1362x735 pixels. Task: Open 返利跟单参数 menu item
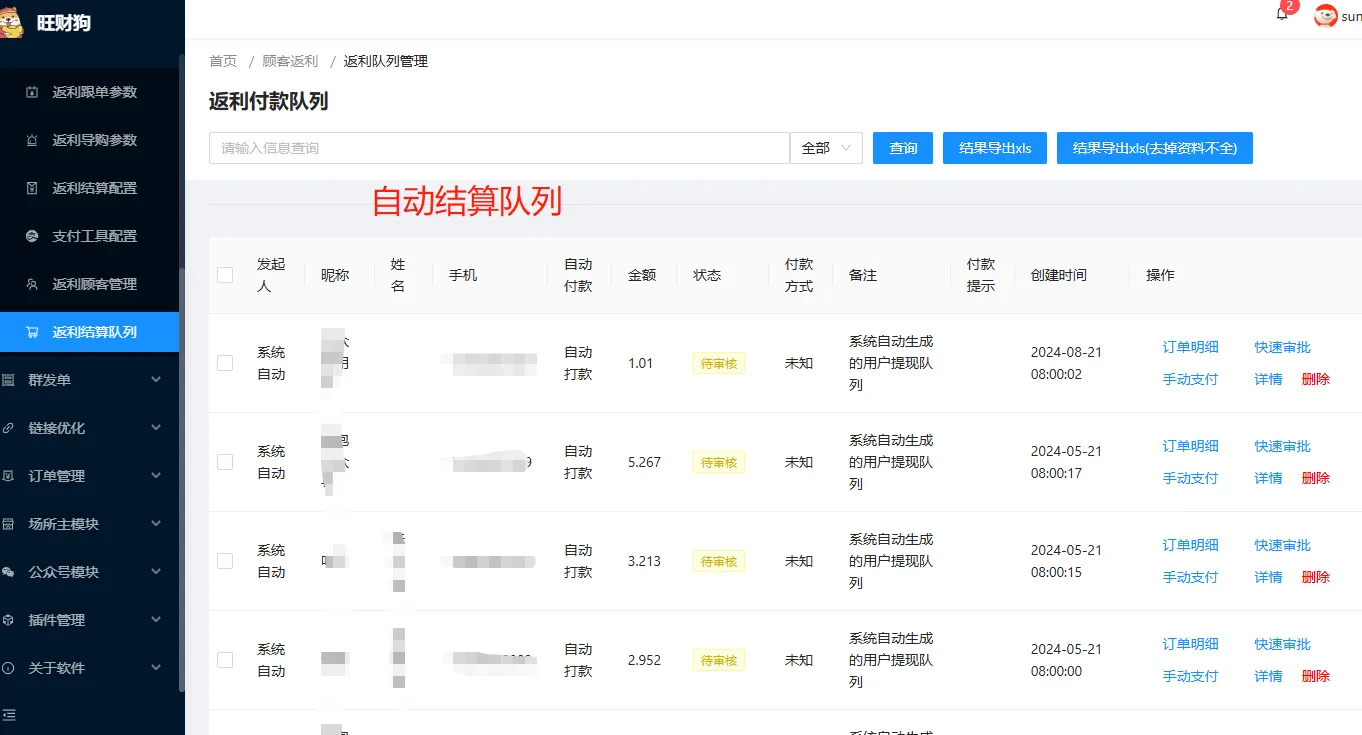coord(94,92)
